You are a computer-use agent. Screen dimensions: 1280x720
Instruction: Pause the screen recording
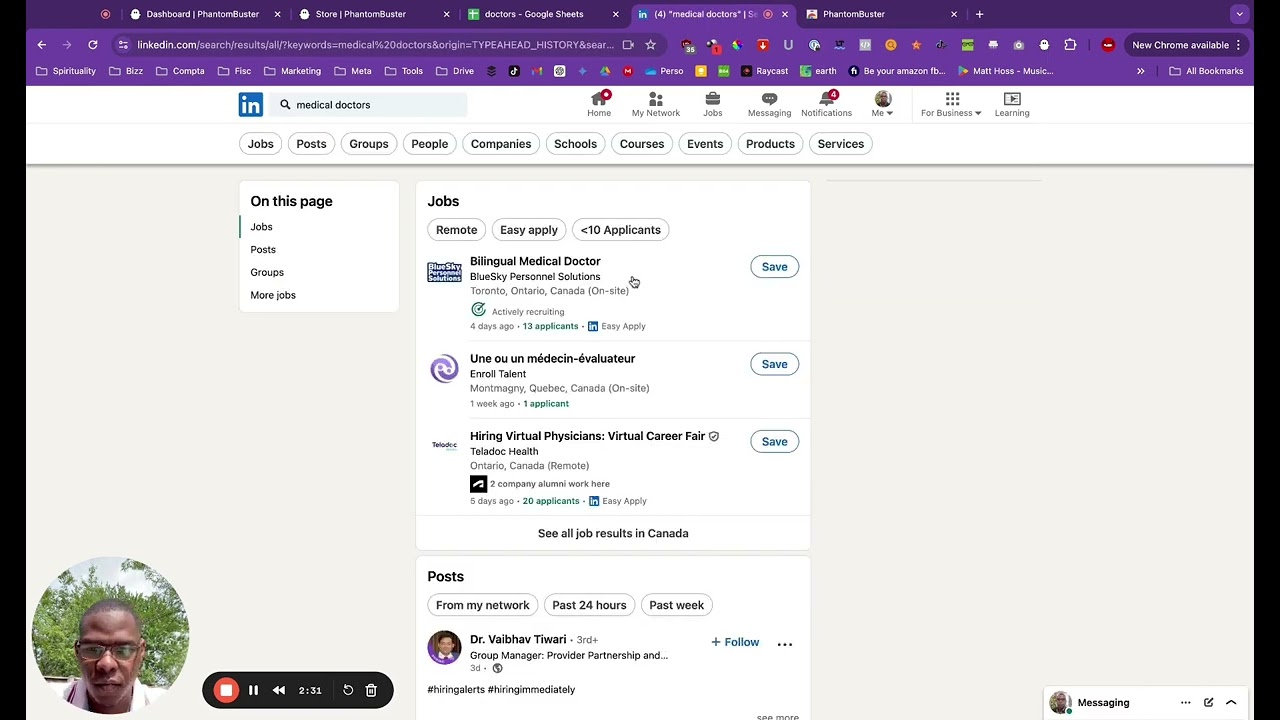coord(253,690)
